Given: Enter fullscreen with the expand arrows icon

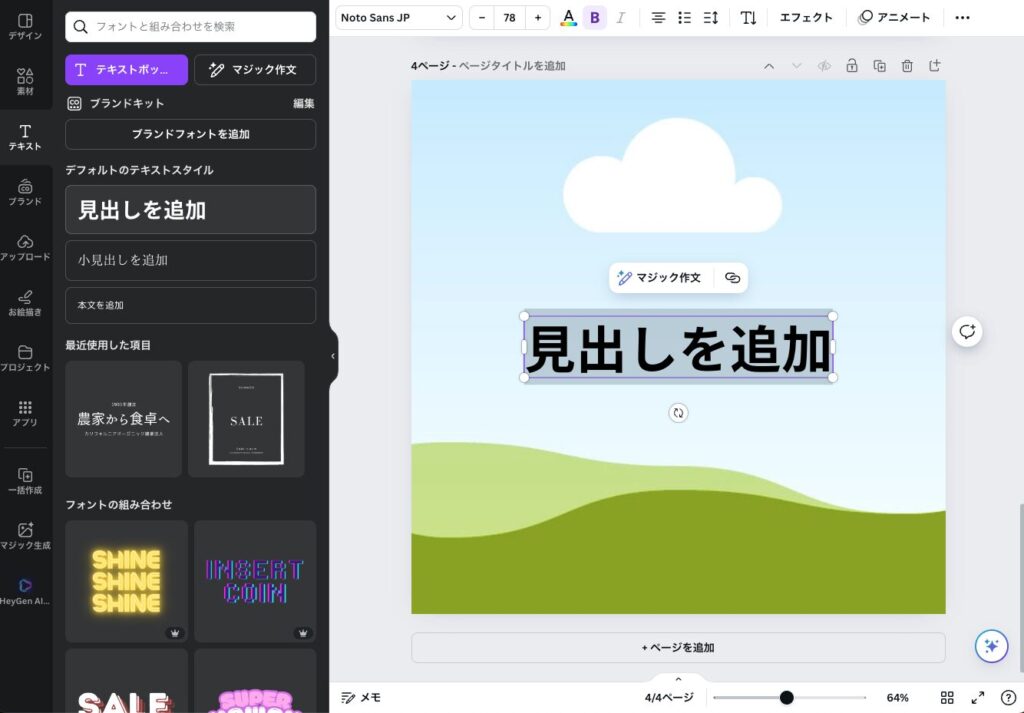Looking at the screenshot, I should coord(978,697).
